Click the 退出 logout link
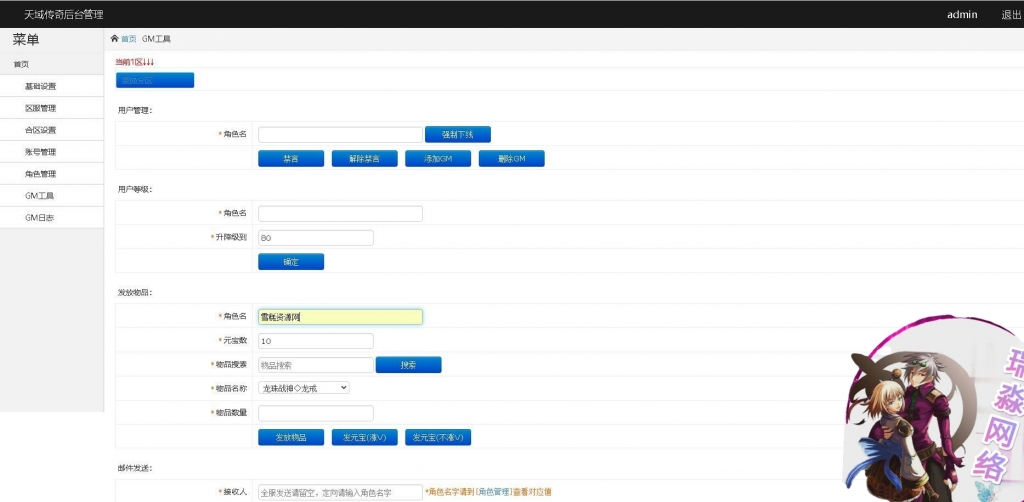The height and width of the screenshot is (502, 1024). click(x=1011, y=15)
